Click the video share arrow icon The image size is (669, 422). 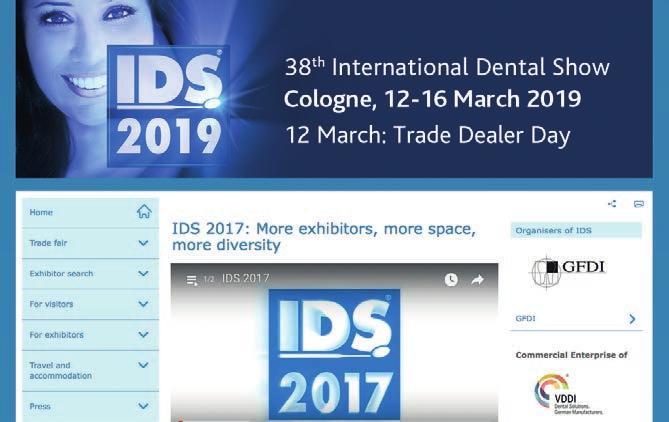coord(477,280)
